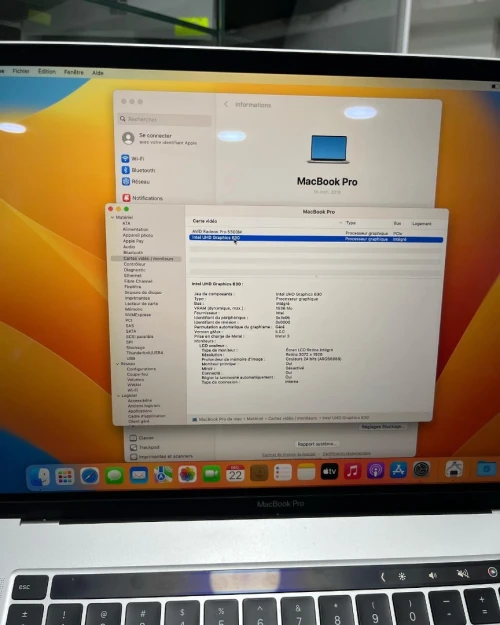This screenshot has width=500, height=625.
Task: Open System Information icon in the Dock
Action: [454, 469]
